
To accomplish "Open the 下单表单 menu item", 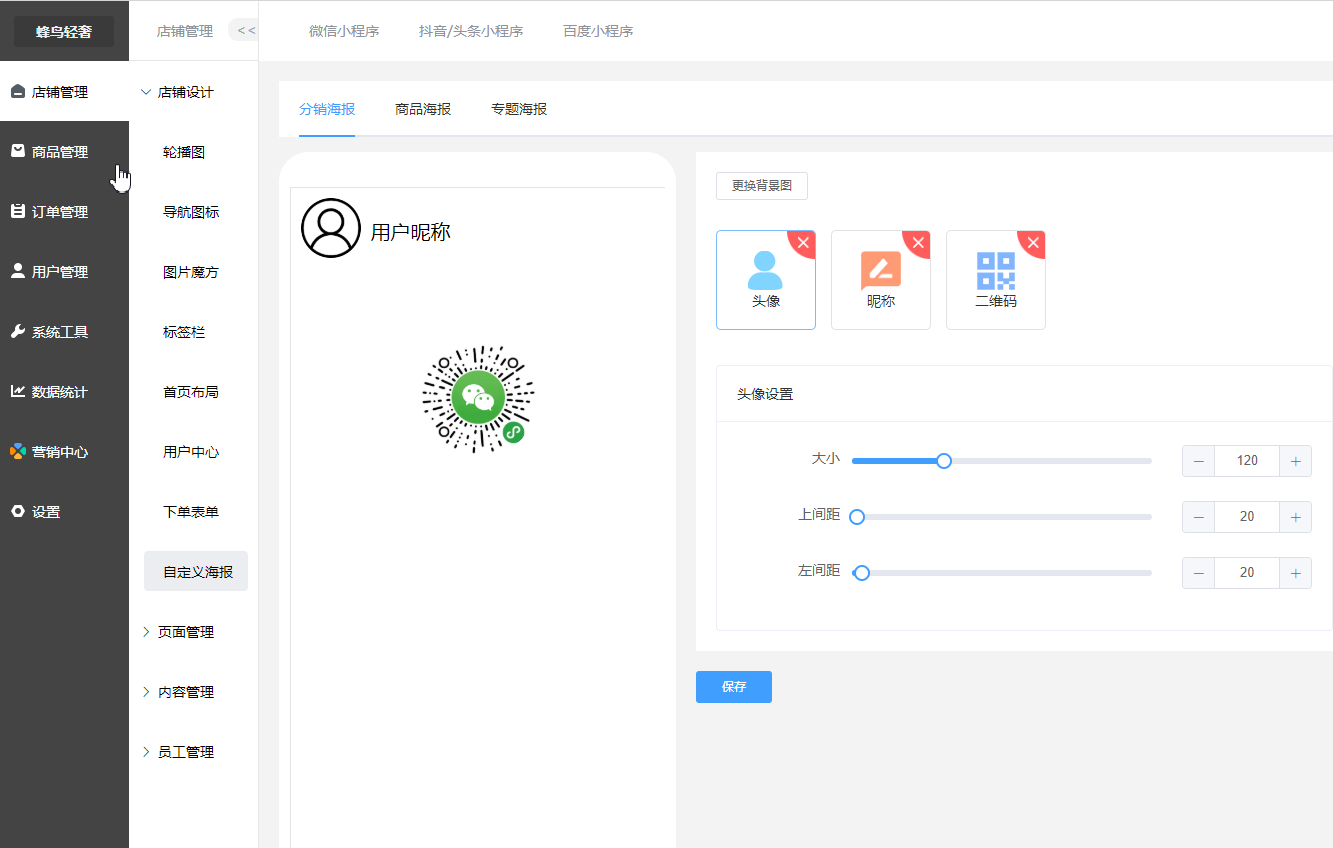I will tap(193, 512).
